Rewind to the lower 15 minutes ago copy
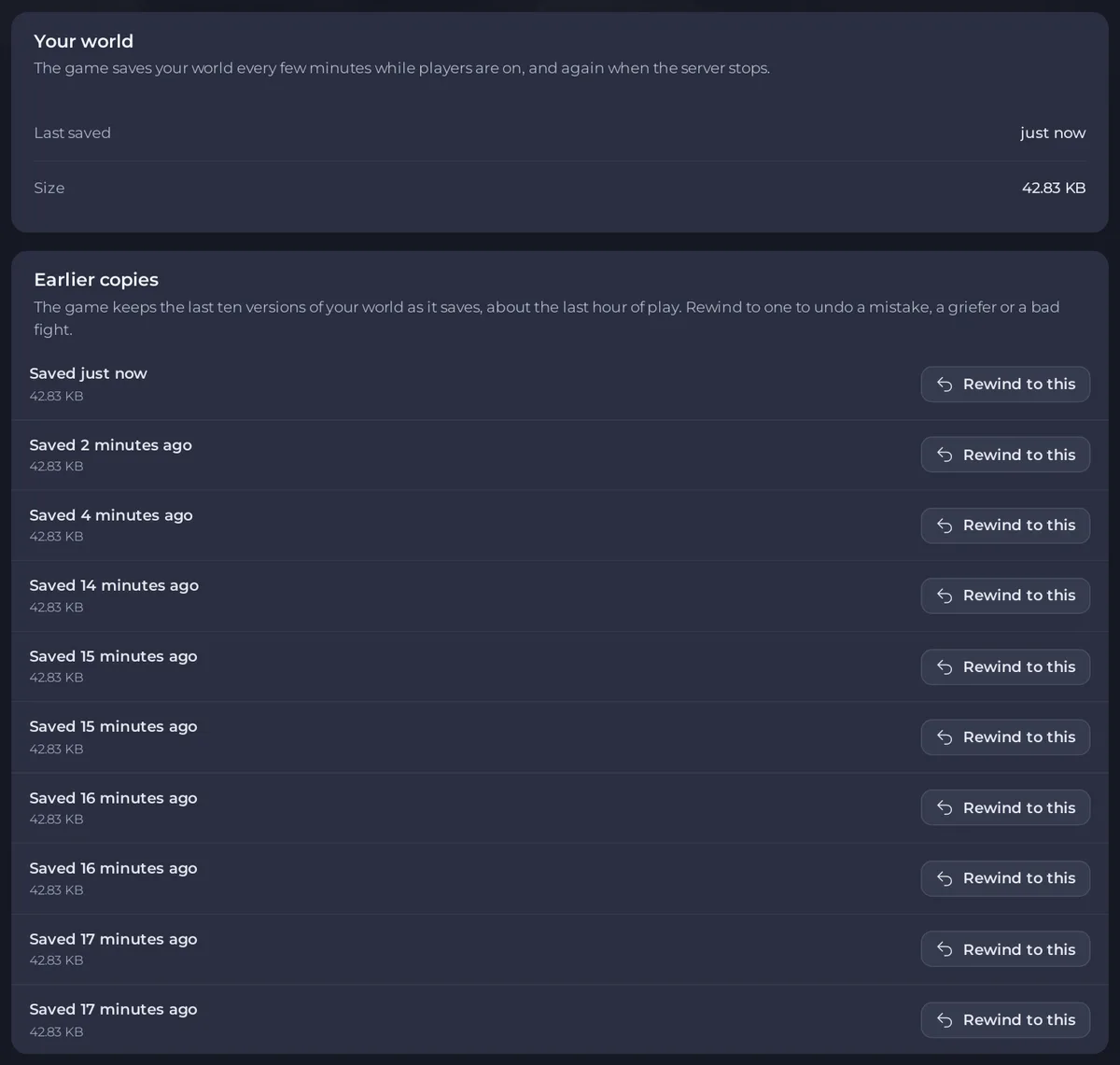Viewport: 1120px width, 1065px height. 1005,737
